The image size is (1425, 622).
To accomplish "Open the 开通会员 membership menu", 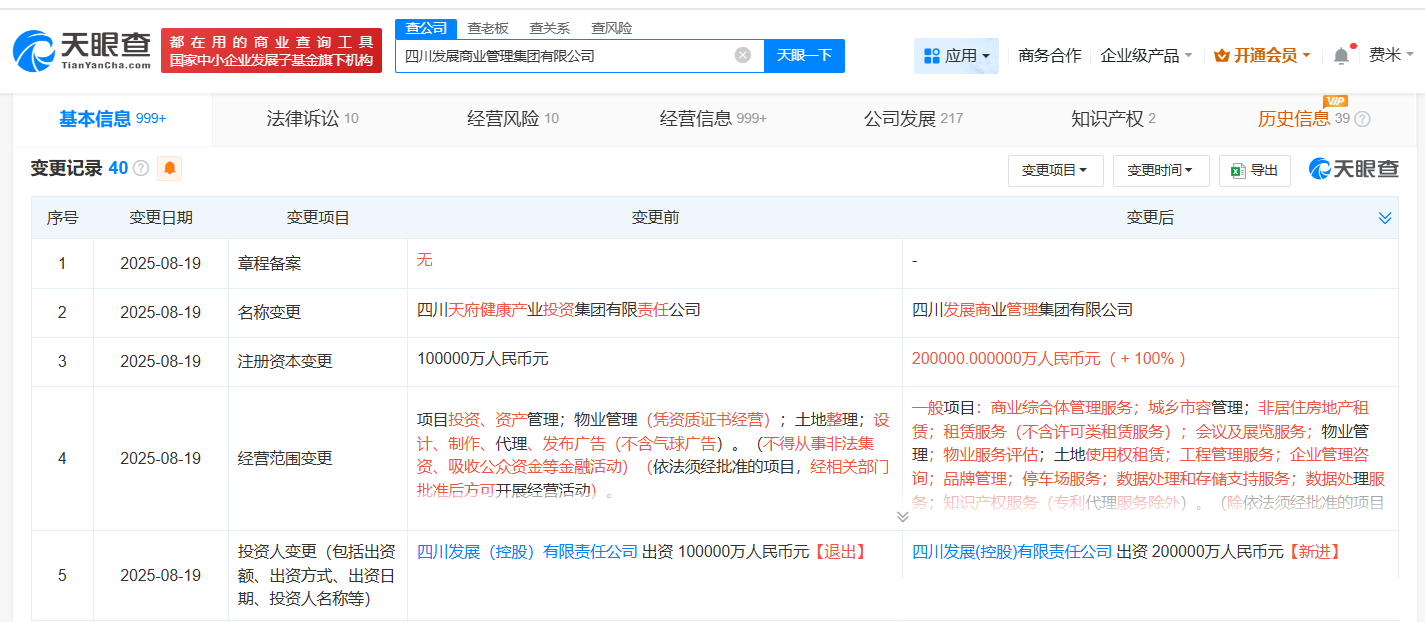I will pos(1262,56).
